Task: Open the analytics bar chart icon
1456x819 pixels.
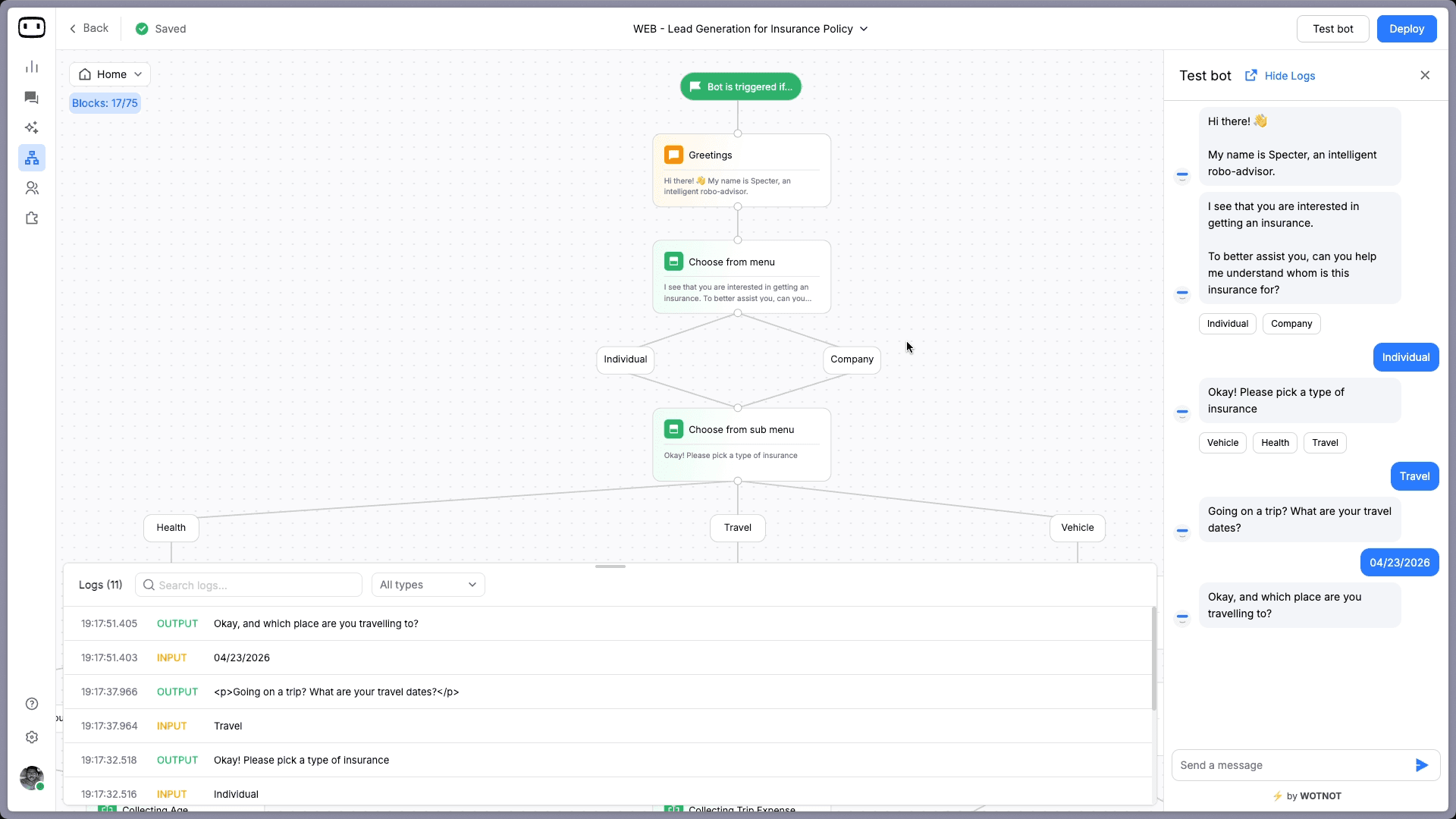Action: click(32, 67)
